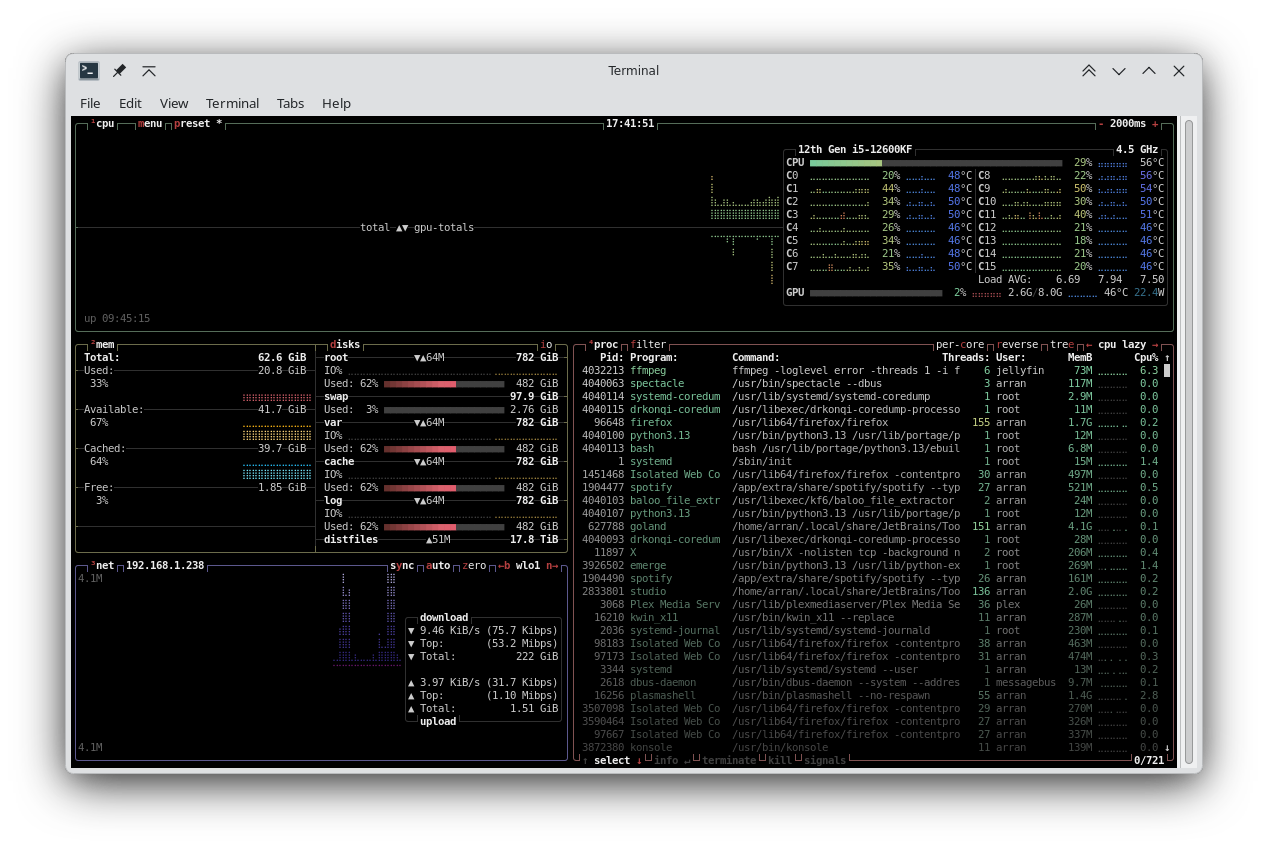This screenshot has height=851, width=1268.
Task: Select the goland process row
Action: point(870,526)
